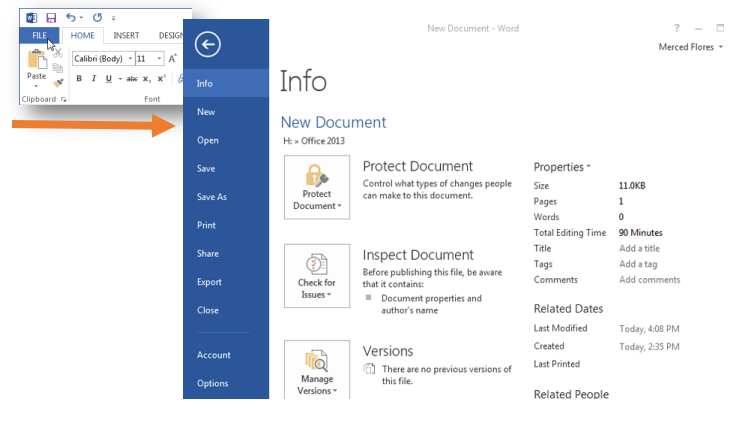735x432 pixels.
Task: Go back using the Backstage arrow
Action: pyautogui.click(x=207, y=43)
